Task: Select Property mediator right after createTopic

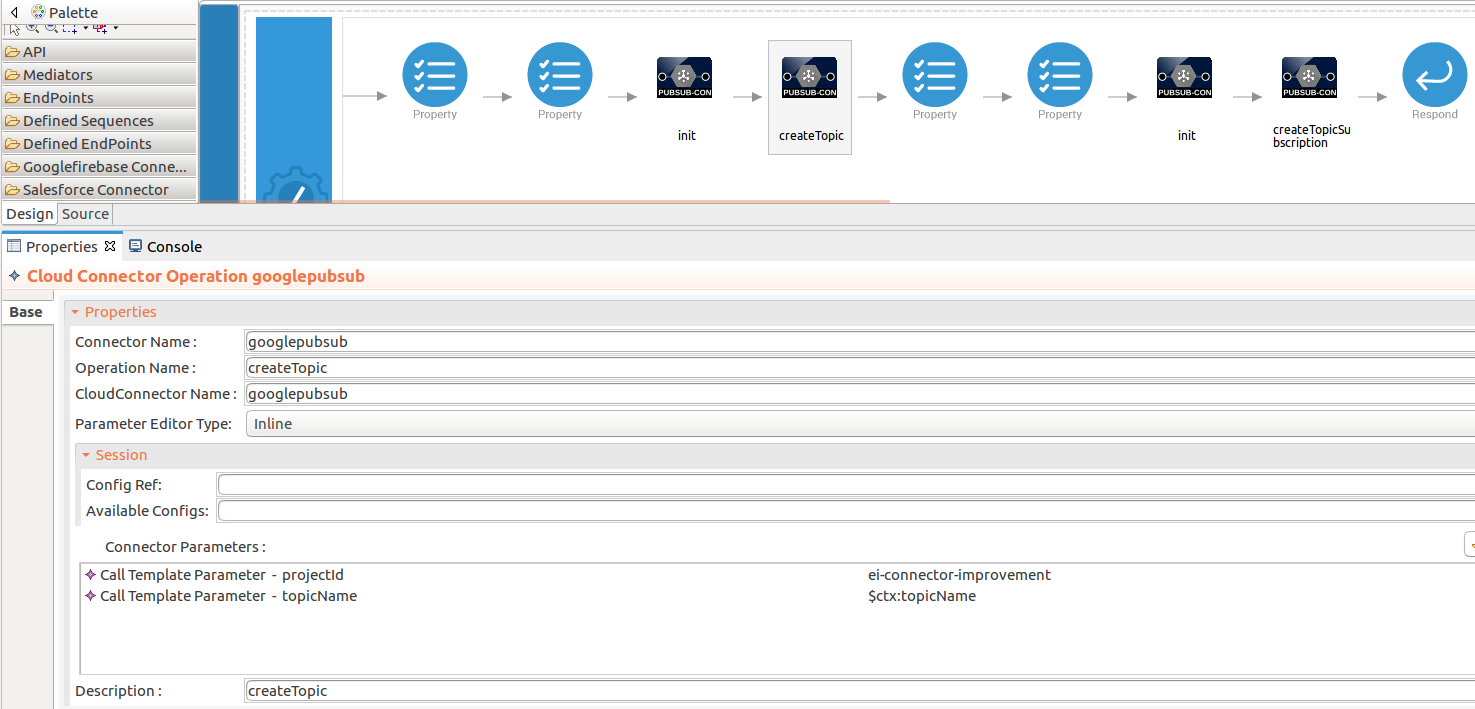Action: (x=935, y=75)
